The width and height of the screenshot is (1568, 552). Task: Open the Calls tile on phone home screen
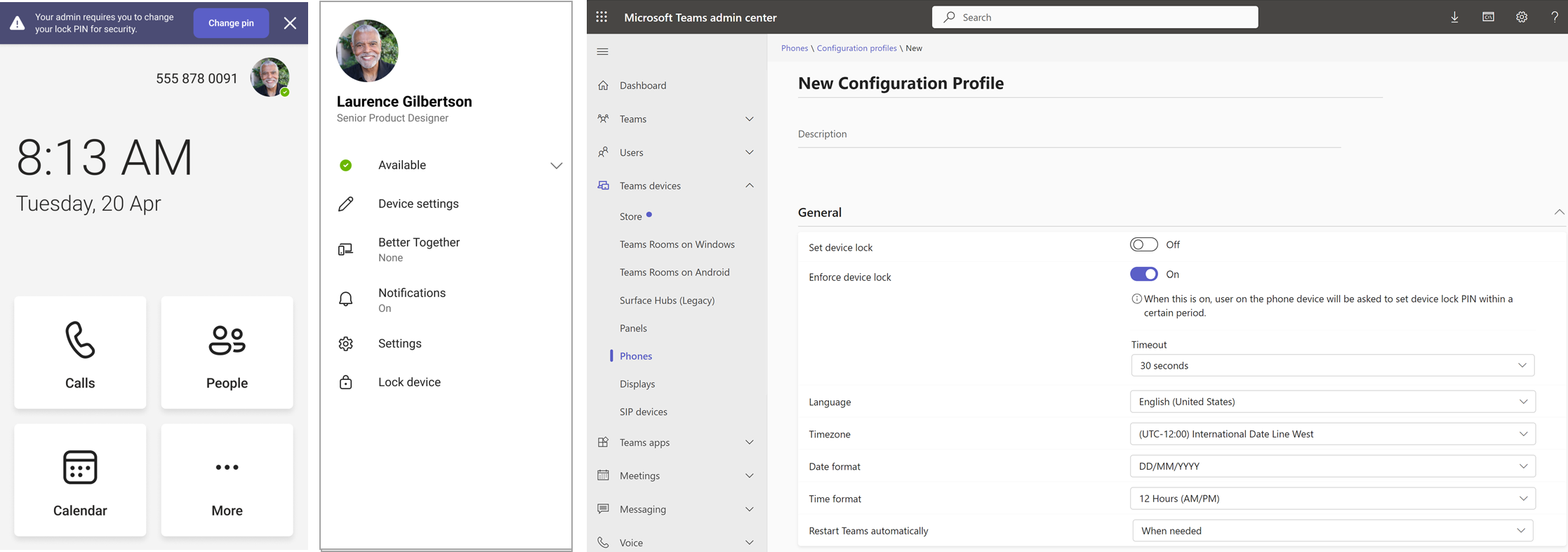[x=80, y=353]
